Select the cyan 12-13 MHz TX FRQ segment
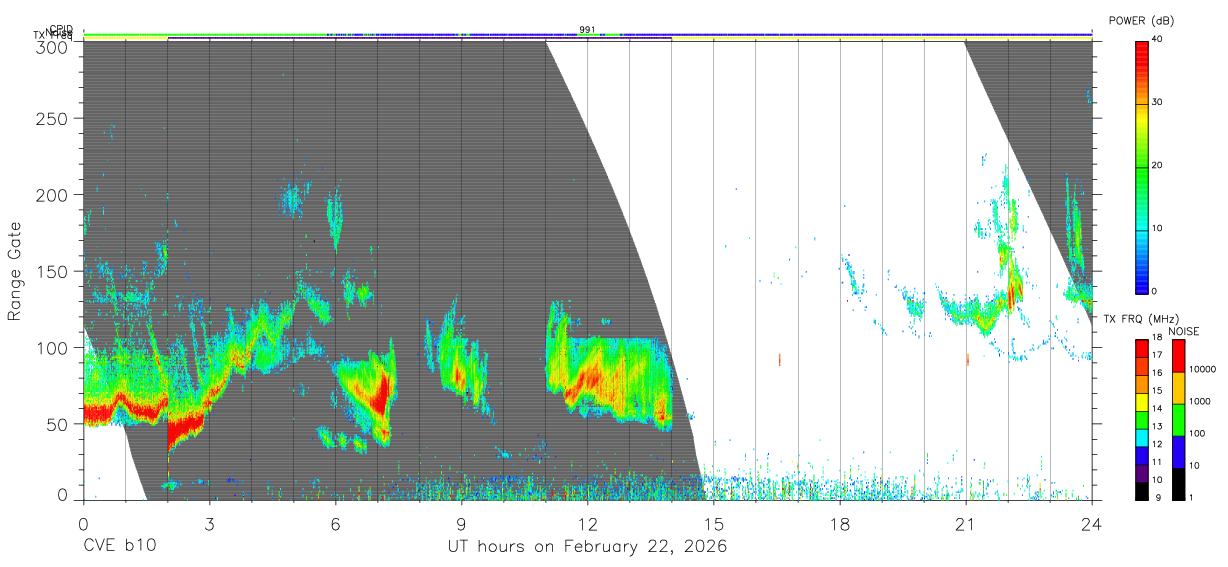This screenshot has height=567, width=1228. click(1142, 436)
